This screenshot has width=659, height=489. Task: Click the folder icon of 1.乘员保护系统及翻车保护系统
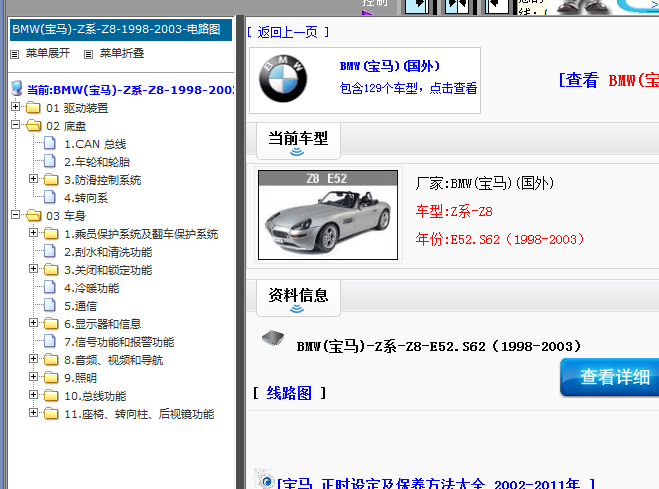coord(51,233)
